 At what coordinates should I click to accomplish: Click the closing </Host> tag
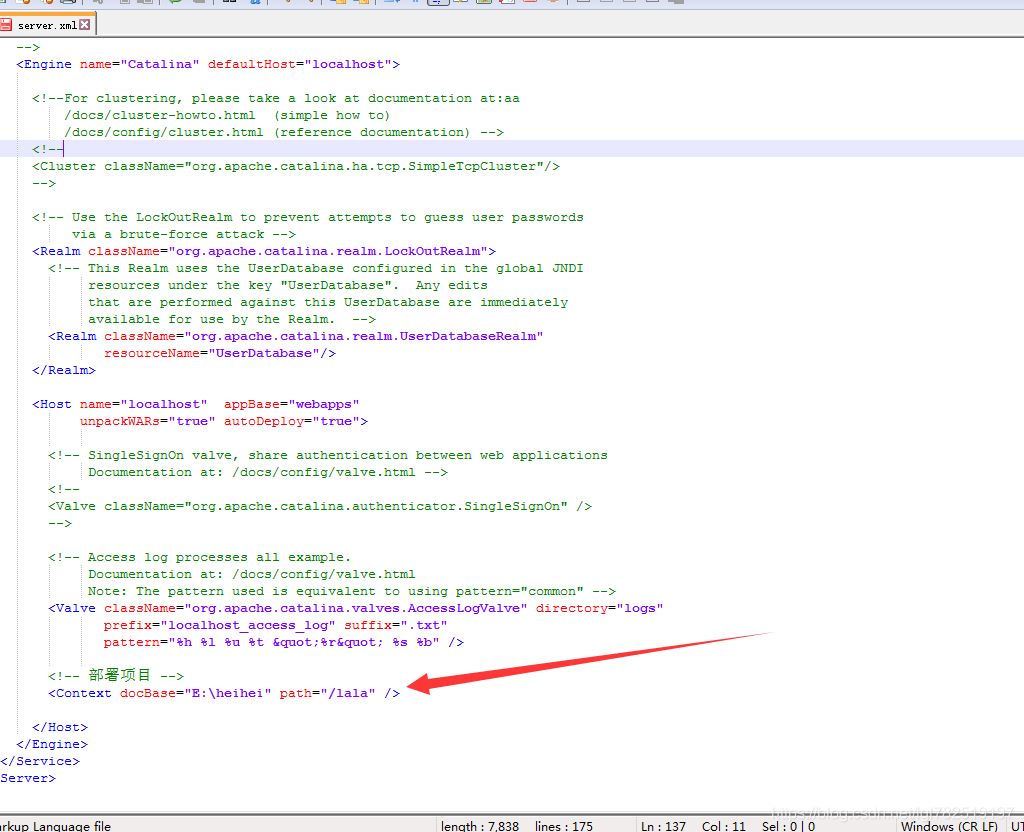(x=60, y=727)
